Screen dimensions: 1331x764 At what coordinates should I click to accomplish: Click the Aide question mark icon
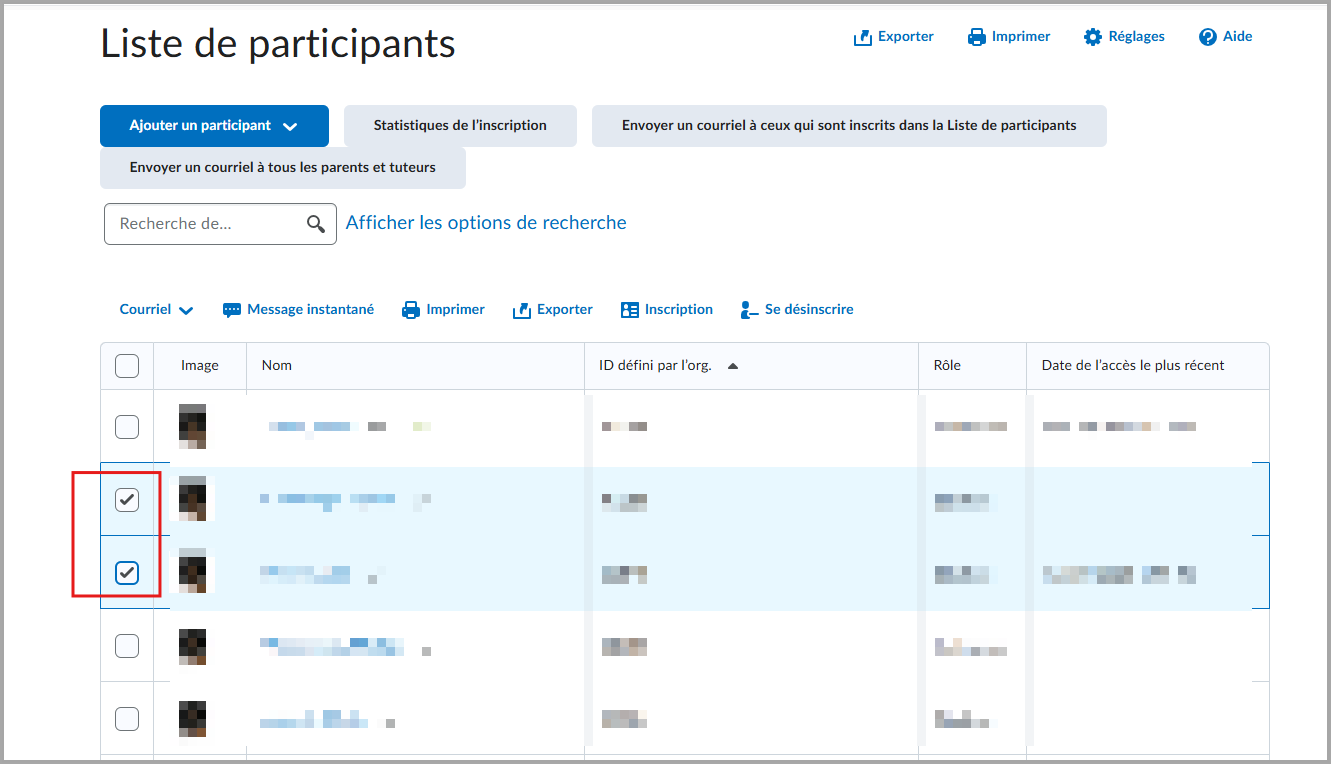[1208, 37]
